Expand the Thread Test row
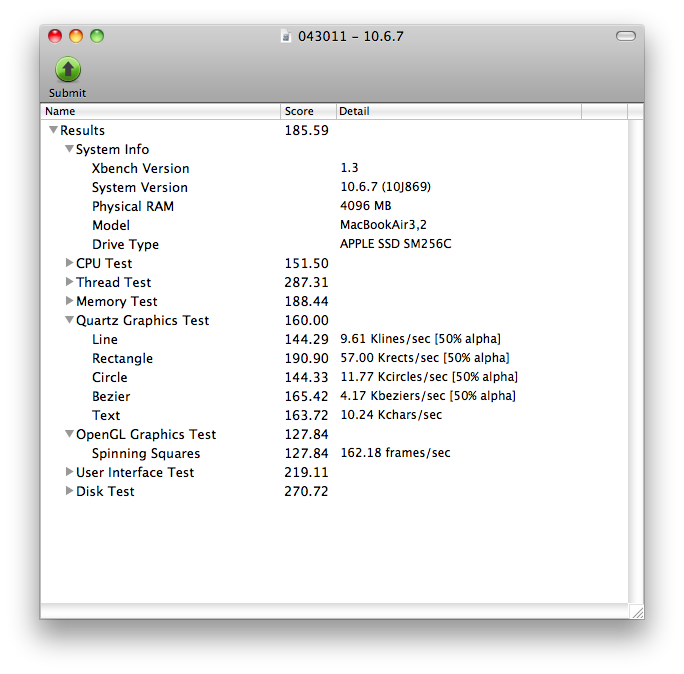The height and width of the screenshot is (674, 684). pyautogui.click(x=69, y=282)
